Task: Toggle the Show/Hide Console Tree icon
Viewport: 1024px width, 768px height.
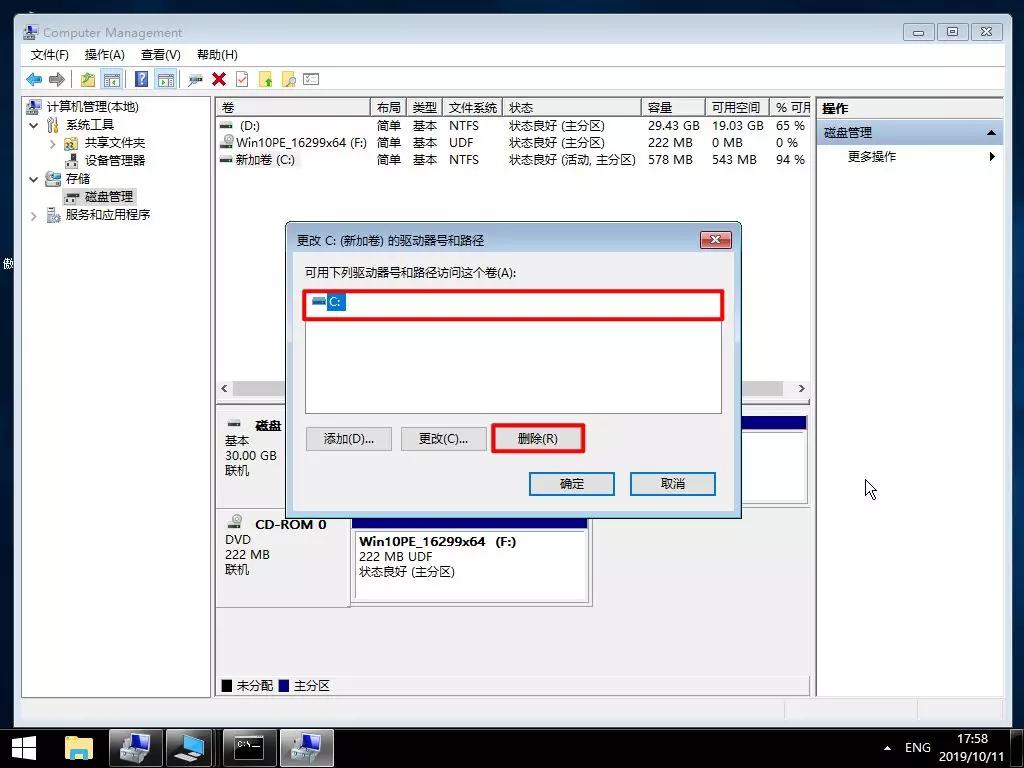Action: [112, 80]
